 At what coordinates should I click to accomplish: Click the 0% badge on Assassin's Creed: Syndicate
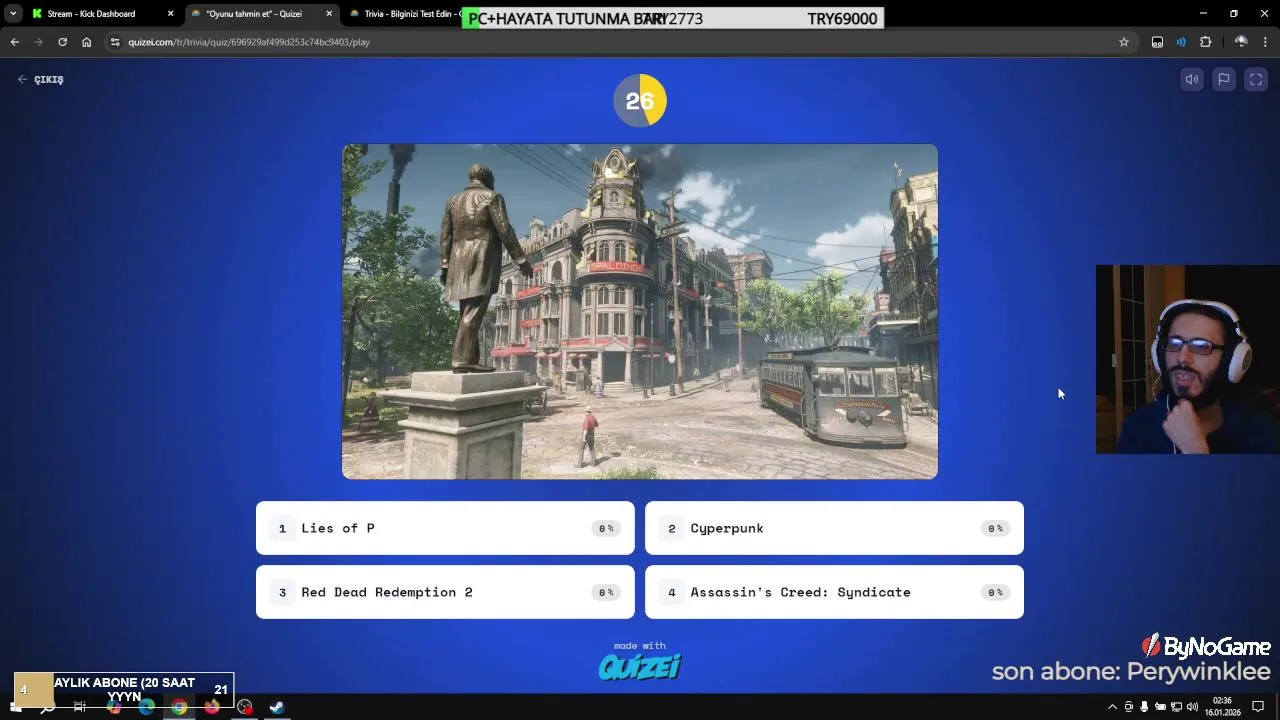point(995,592)
